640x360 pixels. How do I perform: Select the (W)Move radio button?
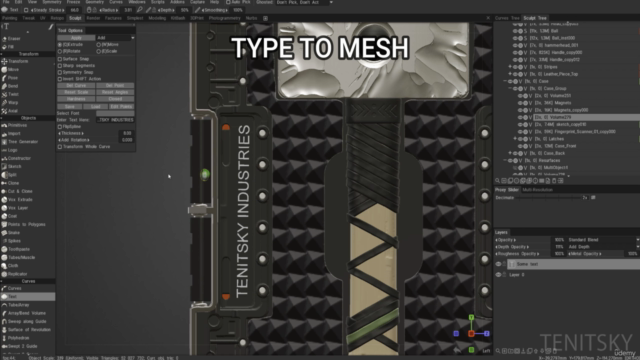pos(98,44)
